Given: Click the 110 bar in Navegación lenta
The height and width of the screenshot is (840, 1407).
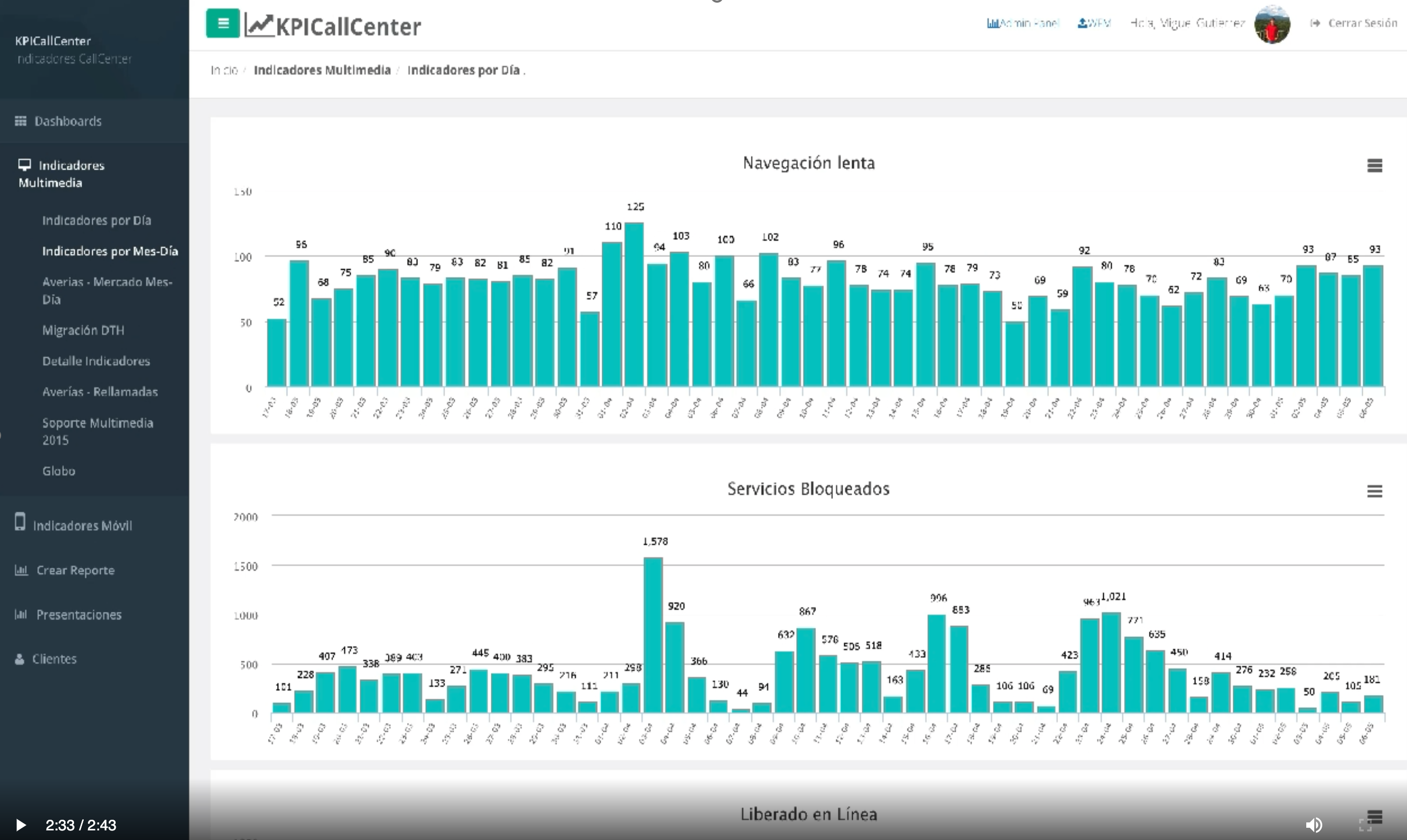Looking at the screenshot, I should [612, 314].
